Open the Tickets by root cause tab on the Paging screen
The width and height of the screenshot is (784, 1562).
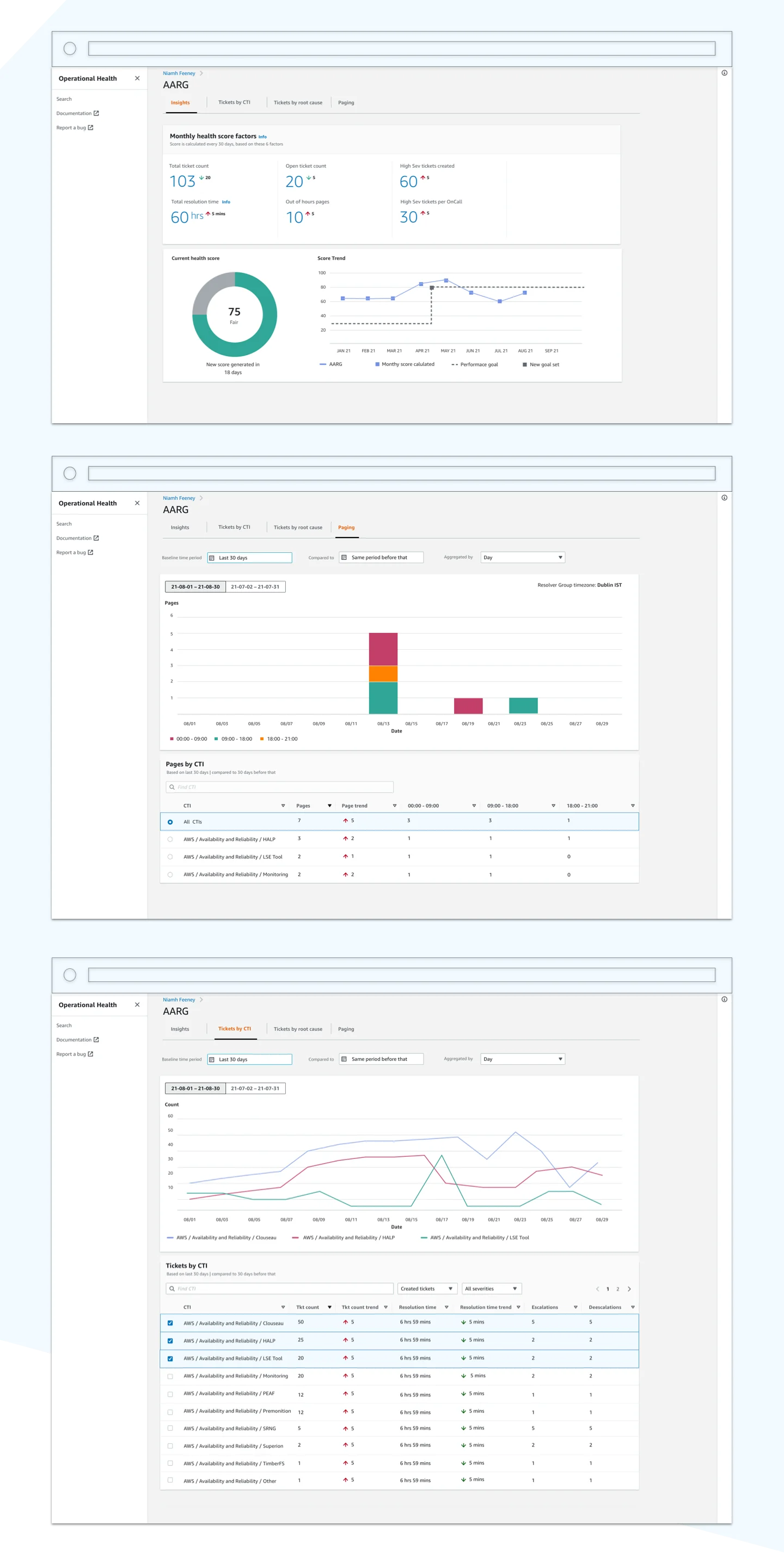coord(298,528)
